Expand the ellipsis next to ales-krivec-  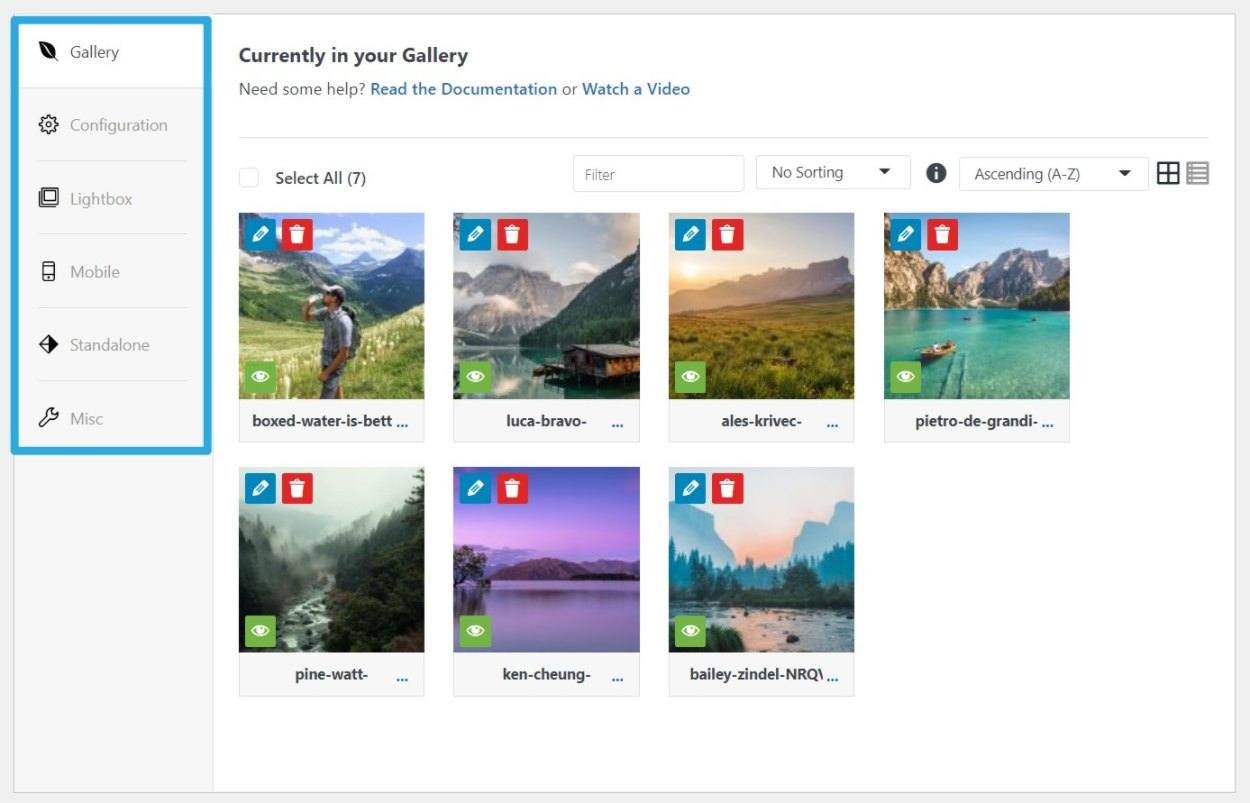click(832, 424)
